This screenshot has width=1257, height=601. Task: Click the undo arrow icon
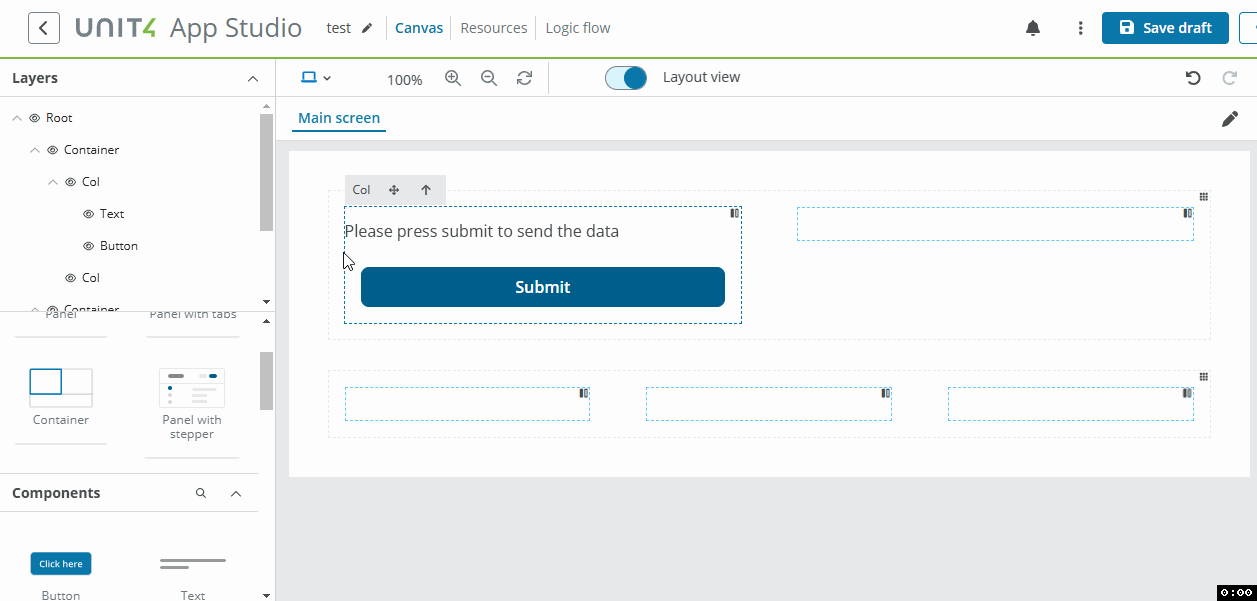[x=1192, y=77]
